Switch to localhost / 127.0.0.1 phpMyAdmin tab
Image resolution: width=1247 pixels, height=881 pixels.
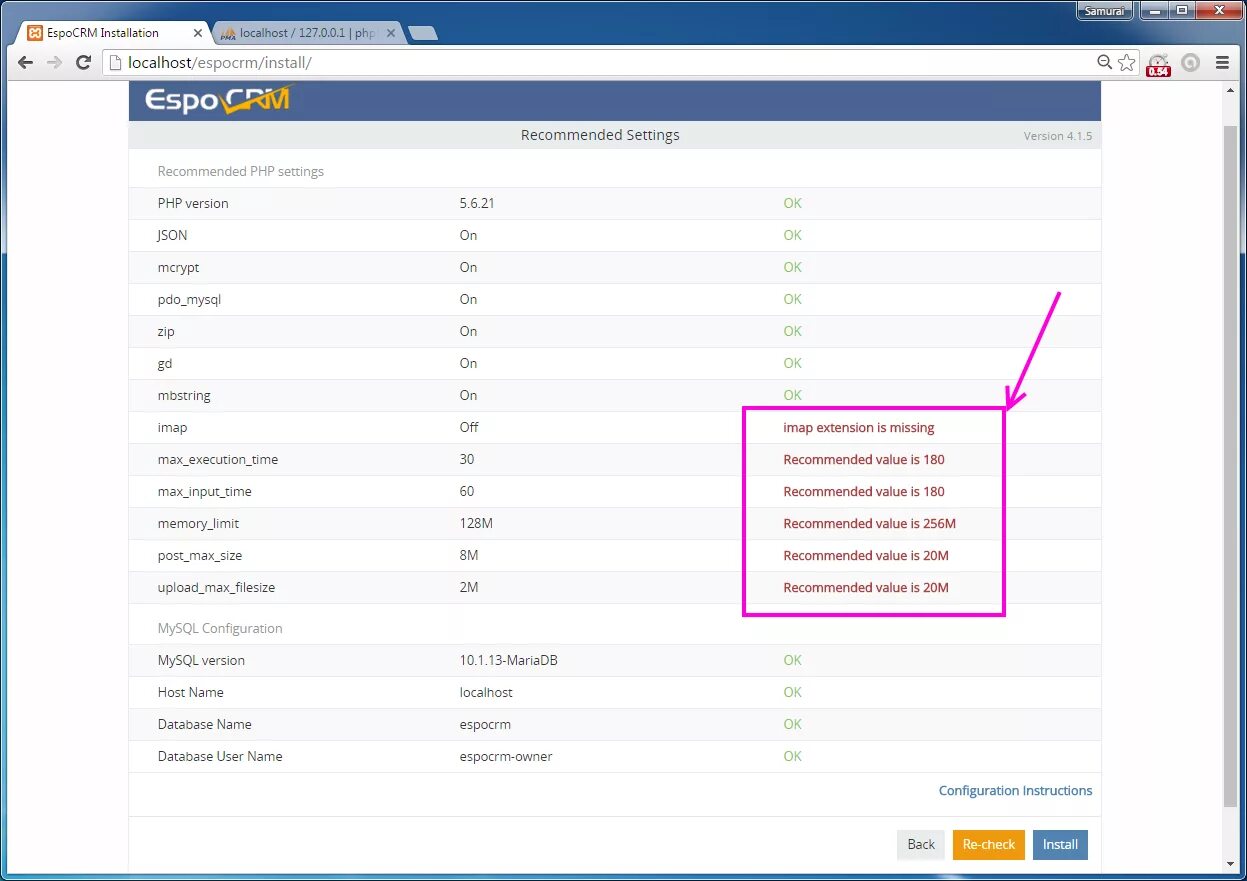[x=306, y=33]
